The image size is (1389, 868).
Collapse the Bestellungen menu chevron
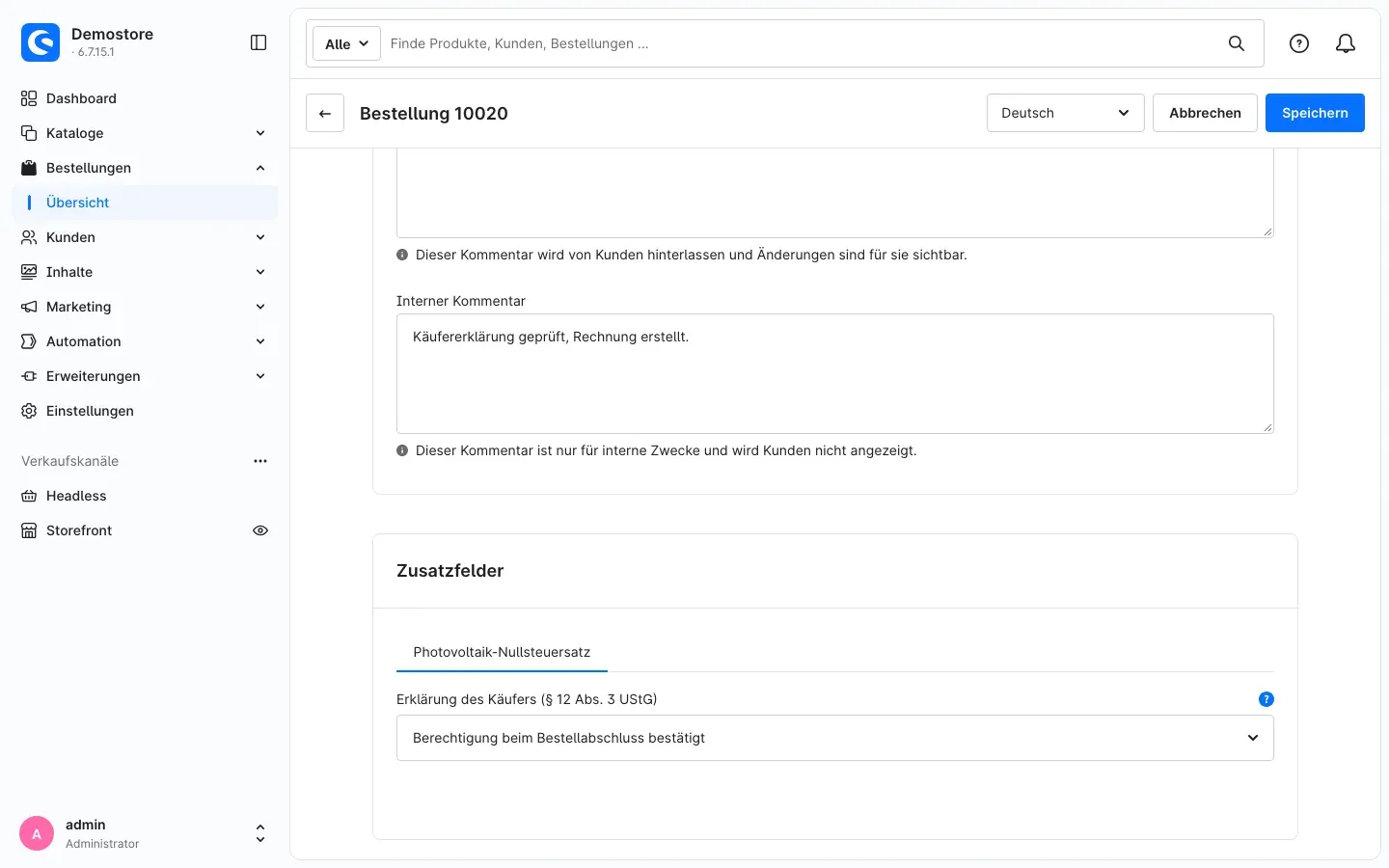(x=260, y=168)
